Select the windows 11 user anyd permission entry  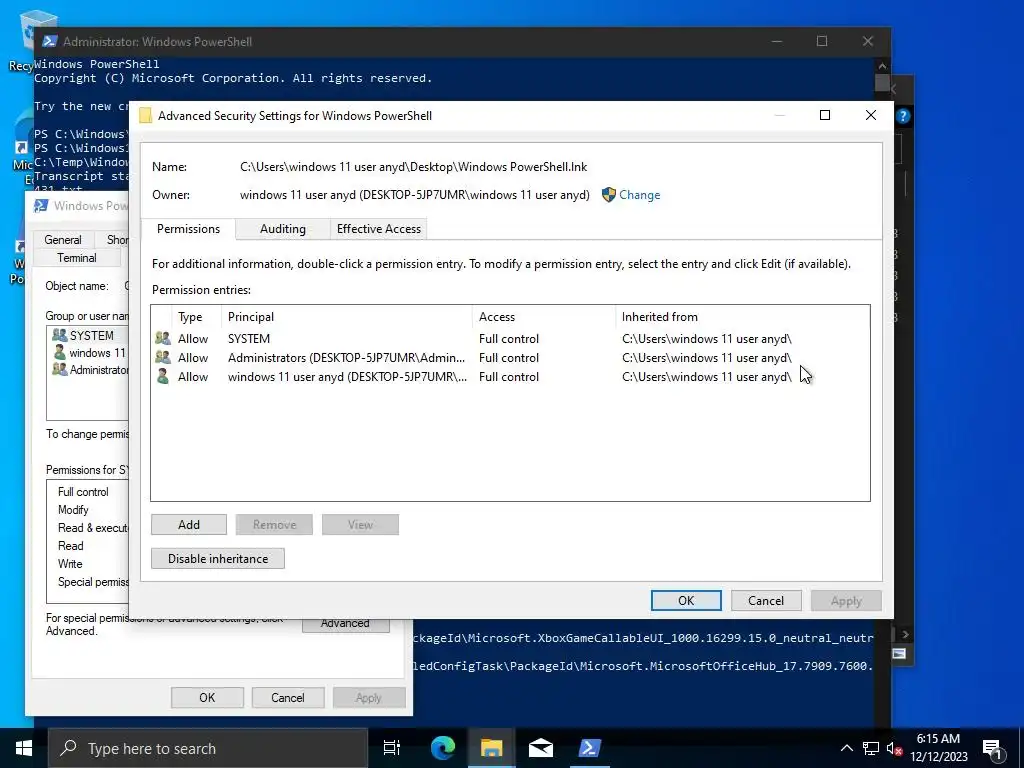509,376
